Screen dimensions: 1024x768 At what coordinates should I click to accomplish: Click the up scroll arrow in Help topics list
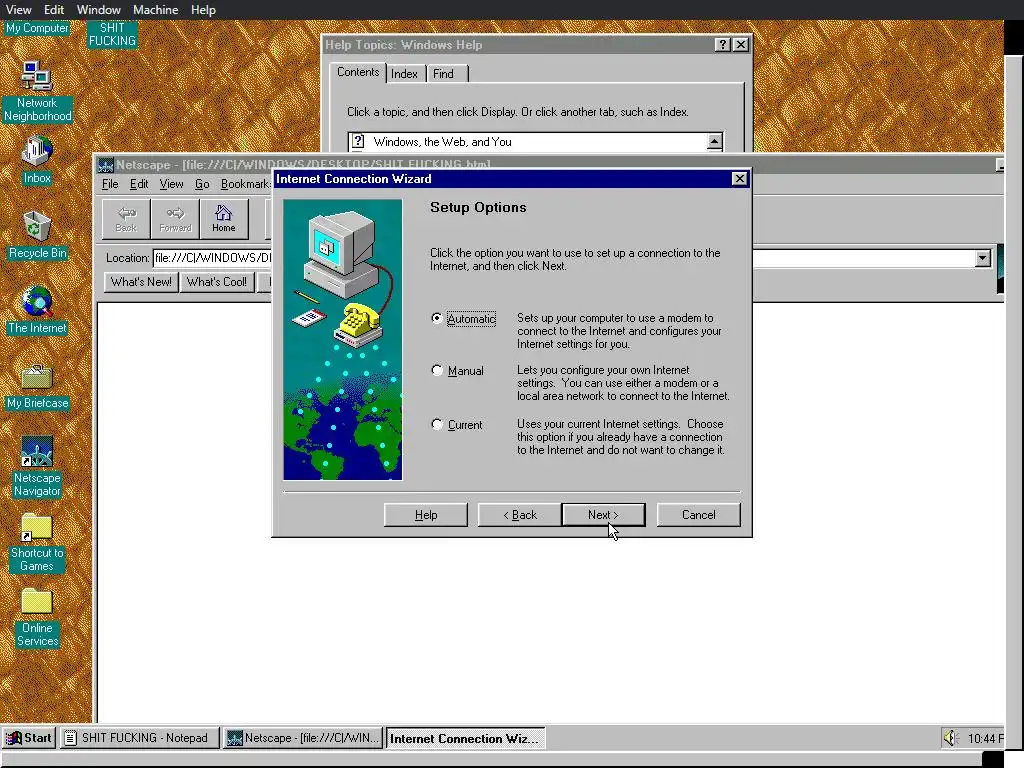(714, 141)
